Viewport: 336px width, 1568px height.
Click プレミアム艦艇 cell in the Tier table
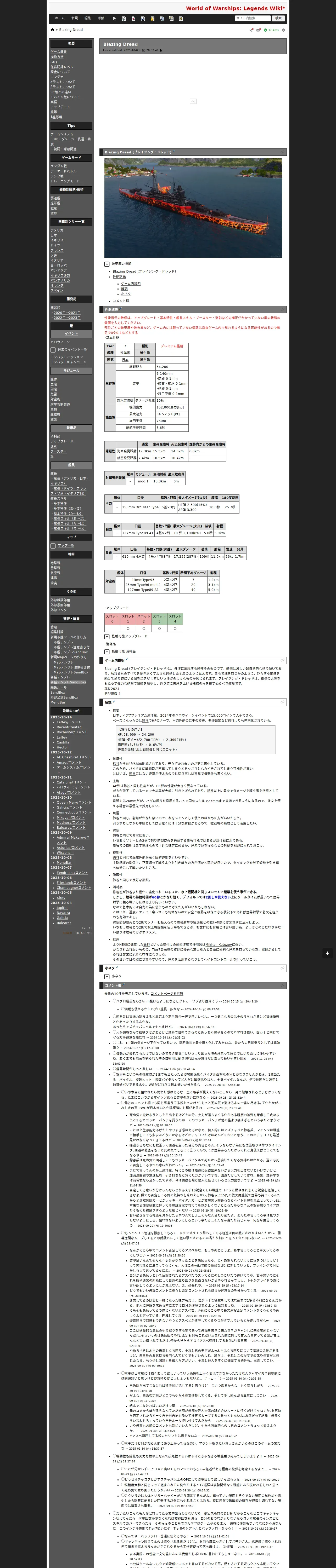171,346
